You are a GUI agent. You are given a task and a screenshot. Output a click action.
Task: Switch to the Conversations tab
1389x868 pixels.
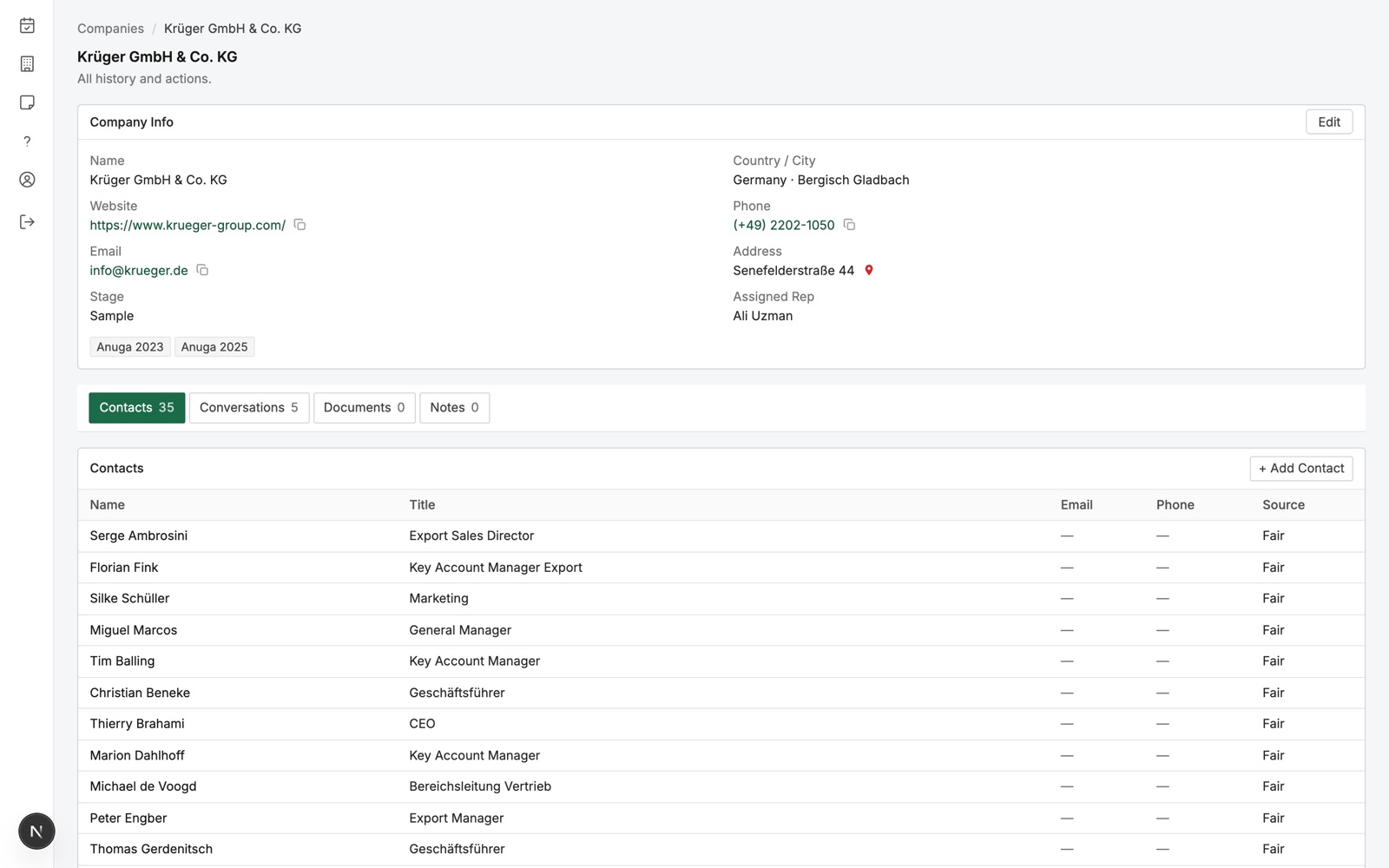[x=249, y=408]
